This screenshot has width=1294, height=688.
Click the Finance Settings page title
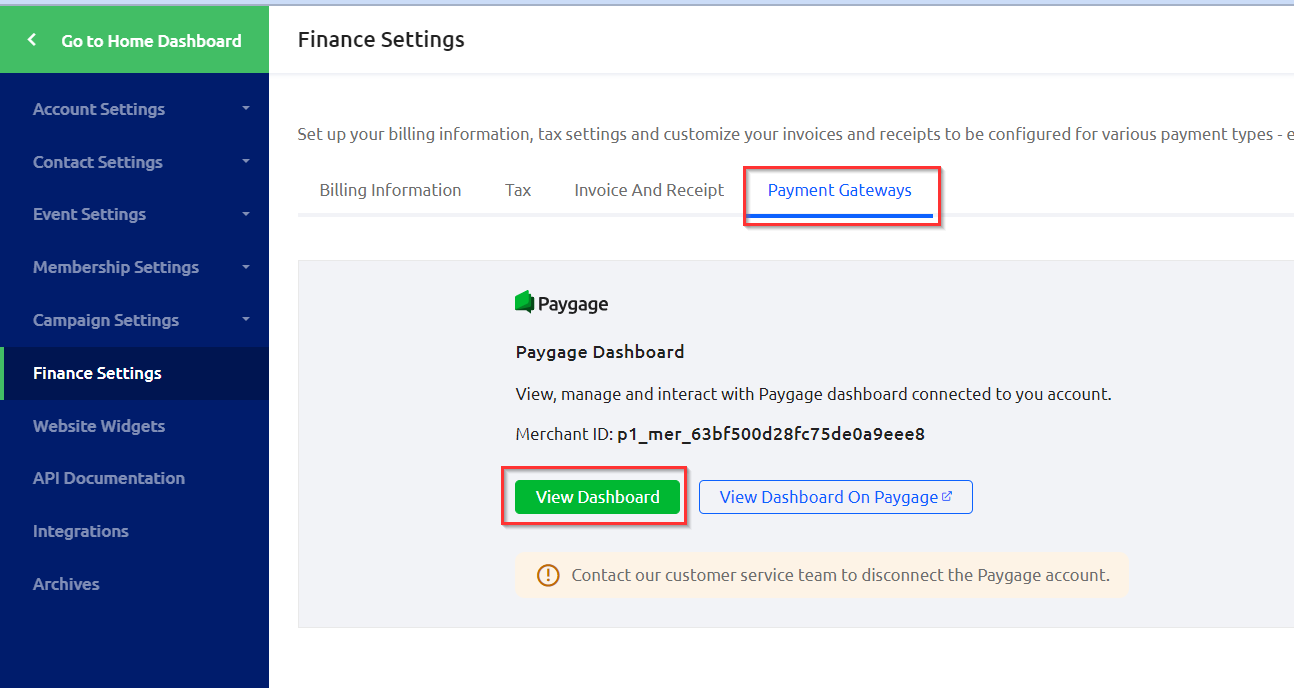(x=381, y=40)
